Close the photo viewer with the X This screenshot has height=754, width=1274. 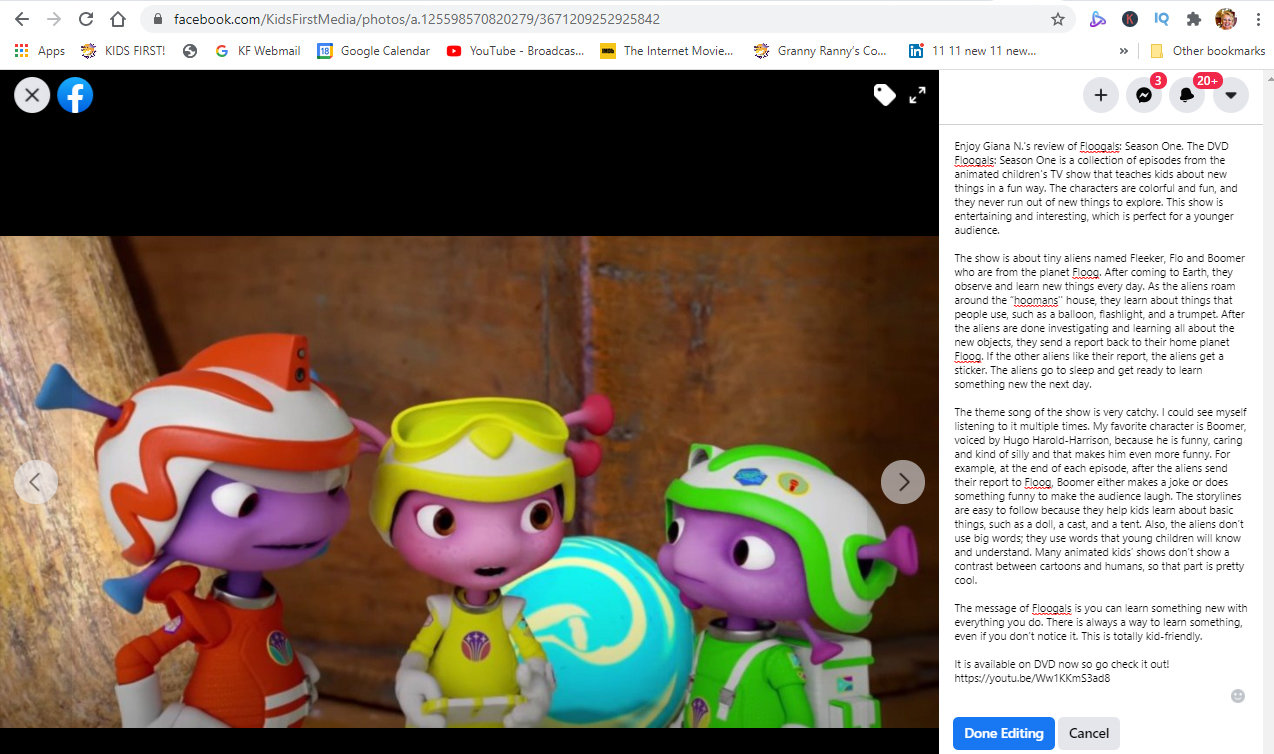pos(32,95)
